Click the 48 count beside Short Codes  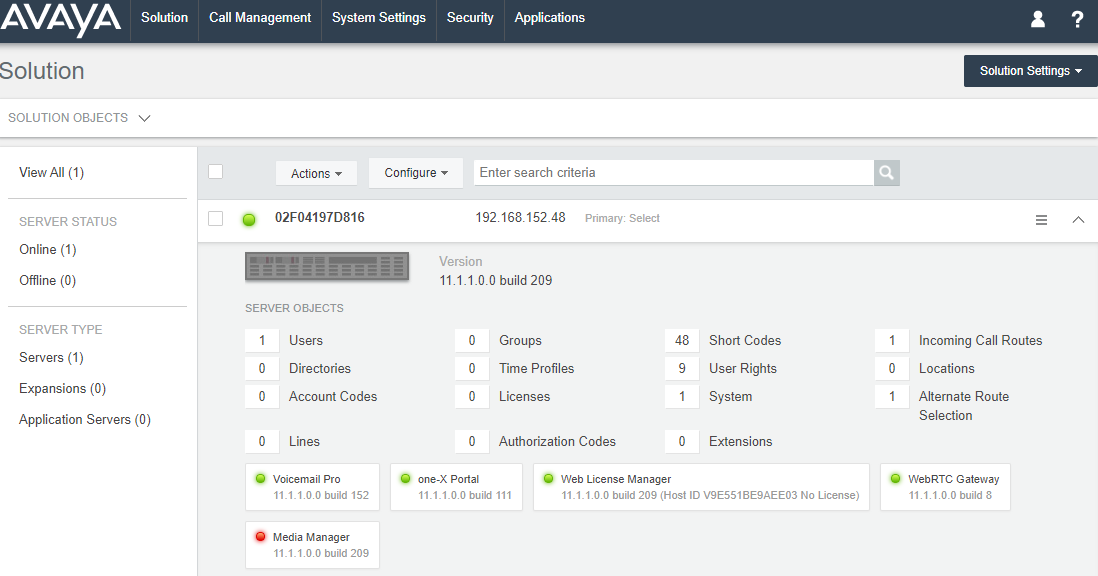click(682, 340)
